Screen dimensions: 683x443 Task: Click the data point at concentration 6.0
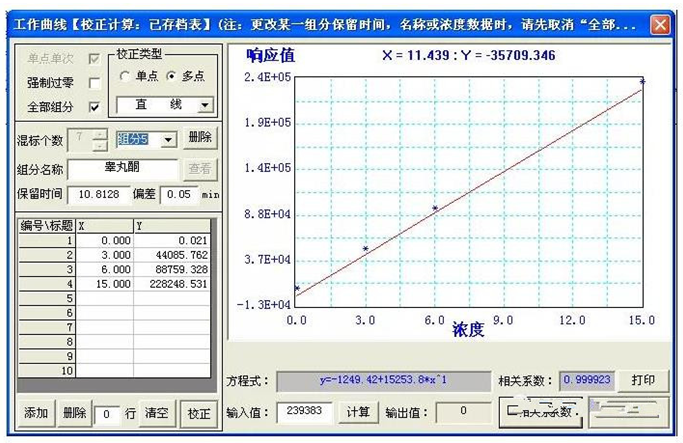(435, 208)
